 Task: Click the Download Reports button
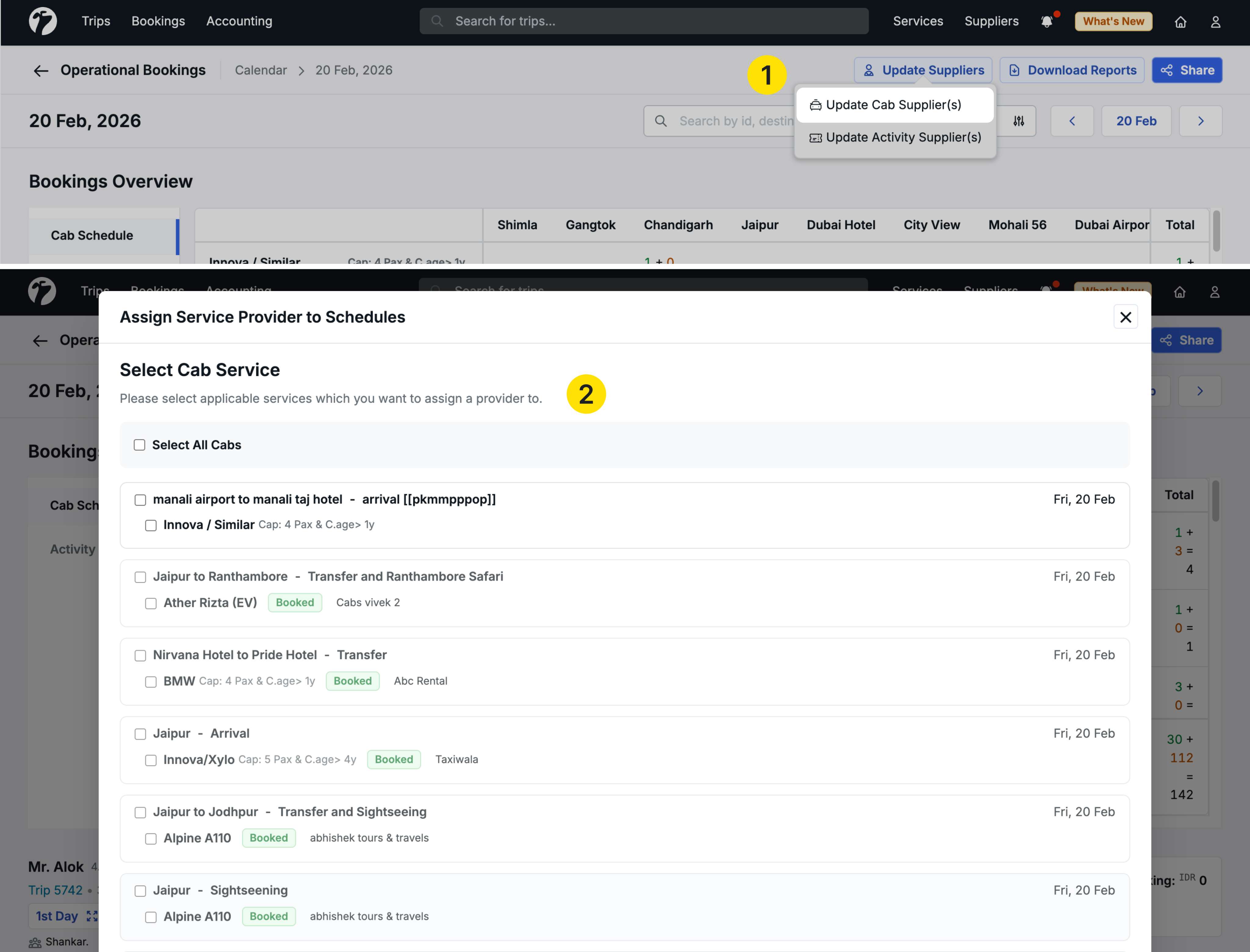point(1071,70)
